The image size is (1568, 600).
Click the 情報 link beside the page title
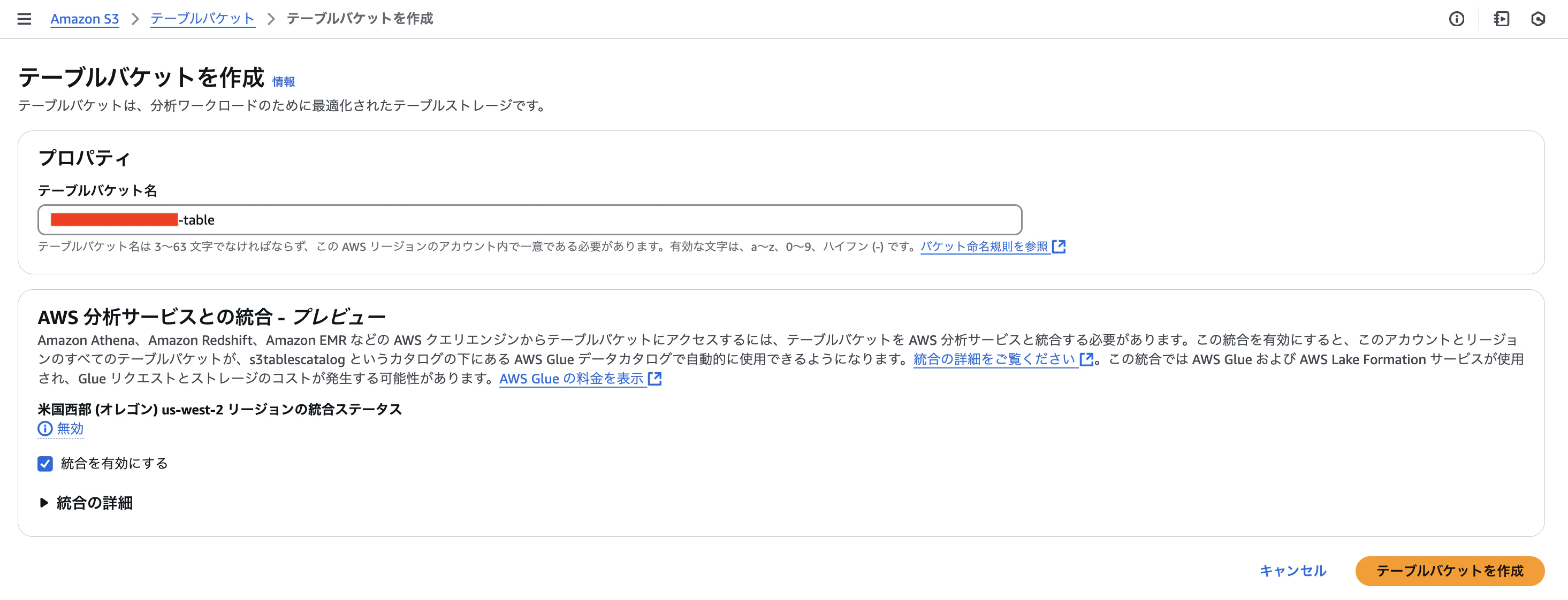click(x=284, y=81)
